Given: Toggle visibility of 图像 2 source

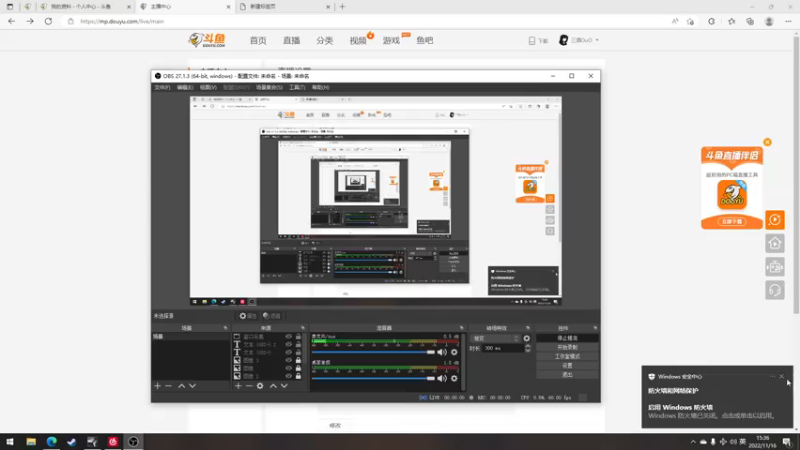Looking at the screenshot, I should point(289,376).
